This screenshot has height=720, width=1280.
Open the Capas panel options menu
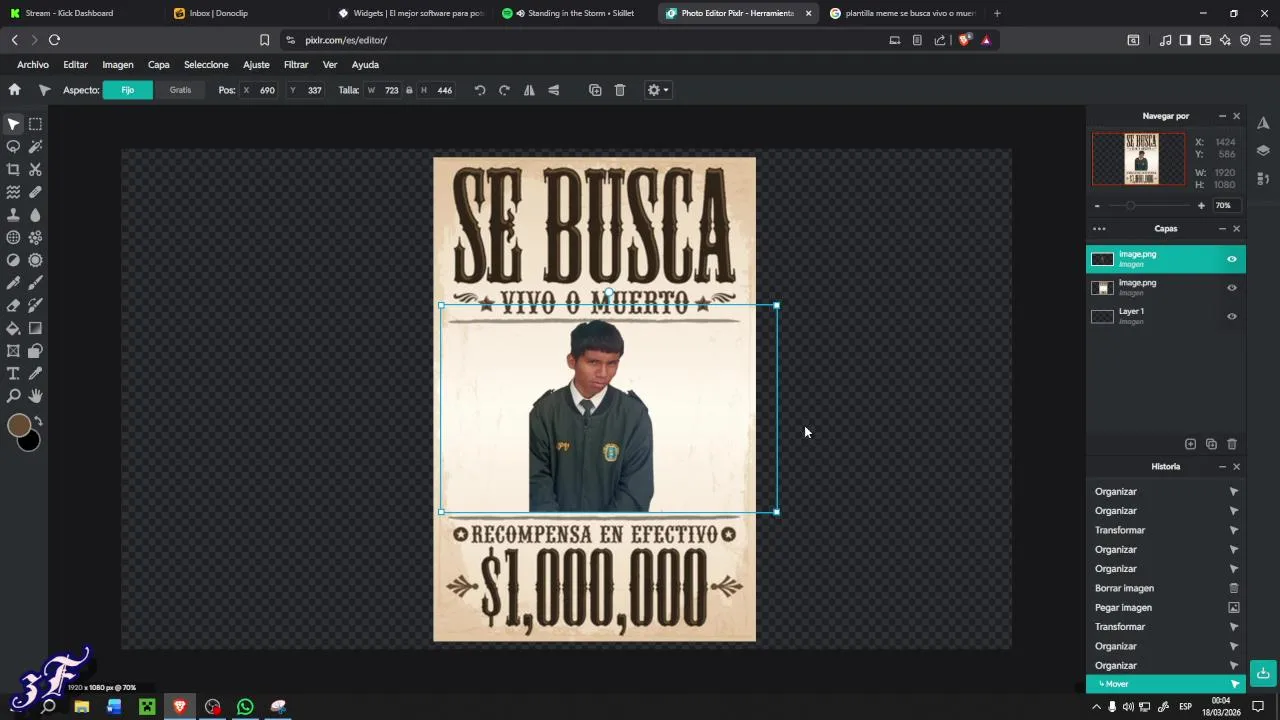click(1099, 229)
